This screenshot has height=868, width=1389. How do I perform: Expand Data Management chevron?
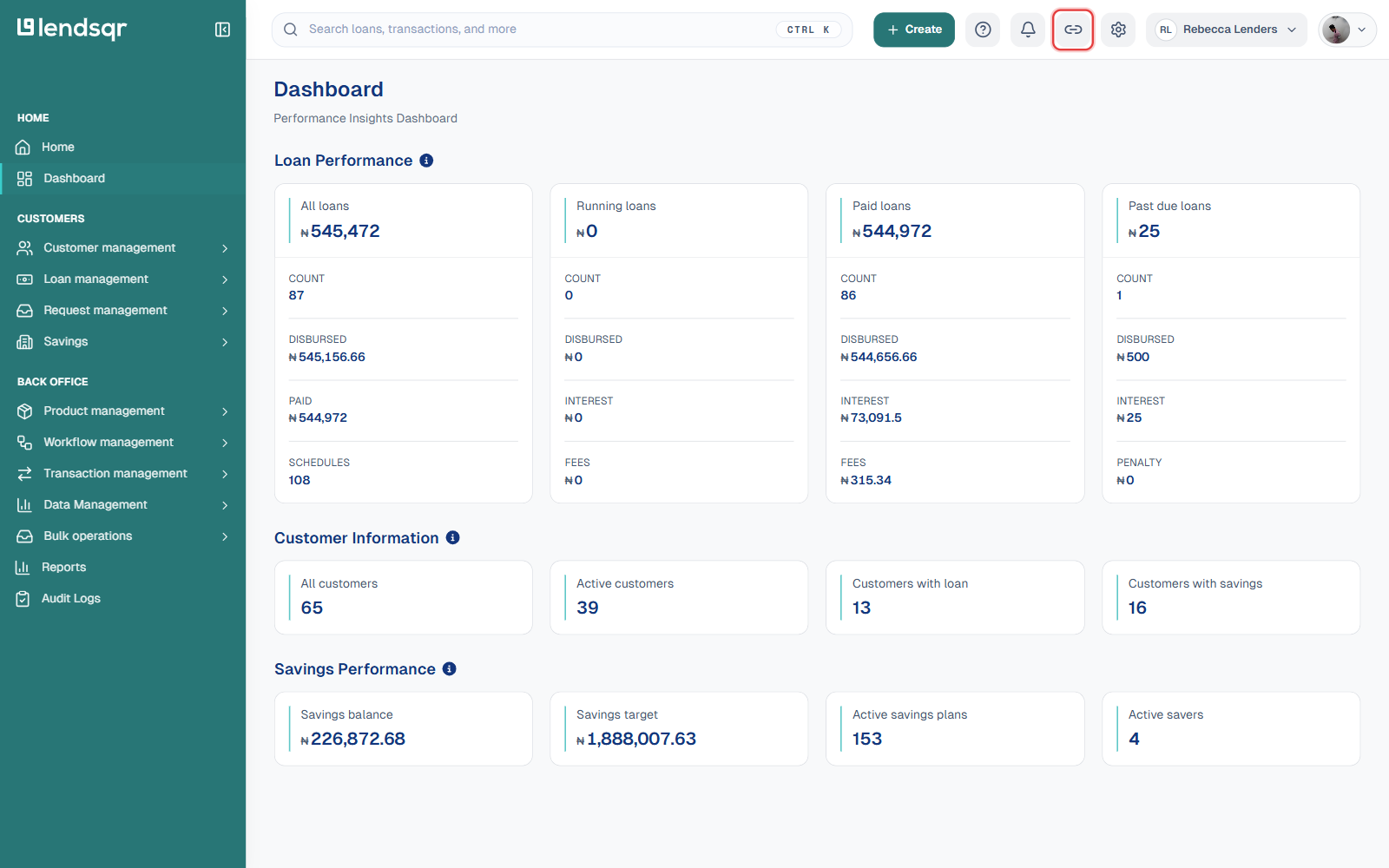pos(225,505)
